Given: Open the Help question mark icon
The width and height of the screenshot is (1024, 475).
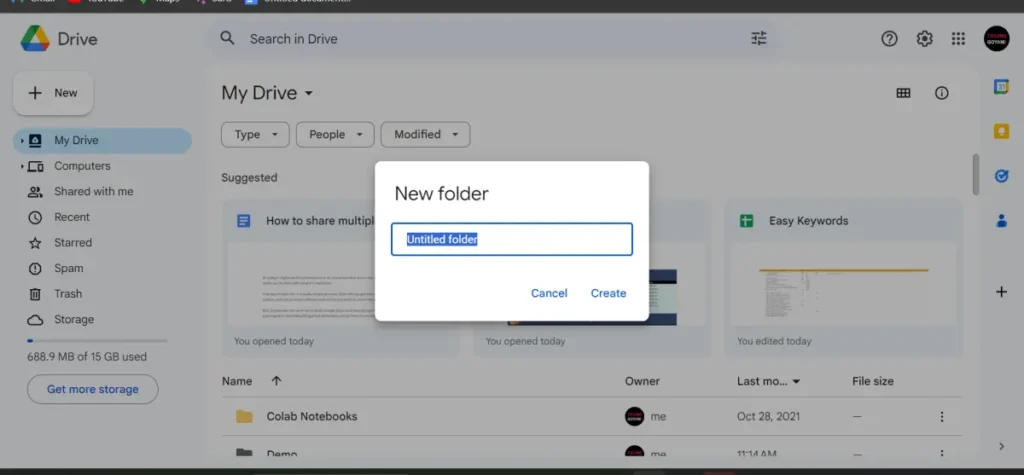Looking at the screenshot, I should (889, 39).
